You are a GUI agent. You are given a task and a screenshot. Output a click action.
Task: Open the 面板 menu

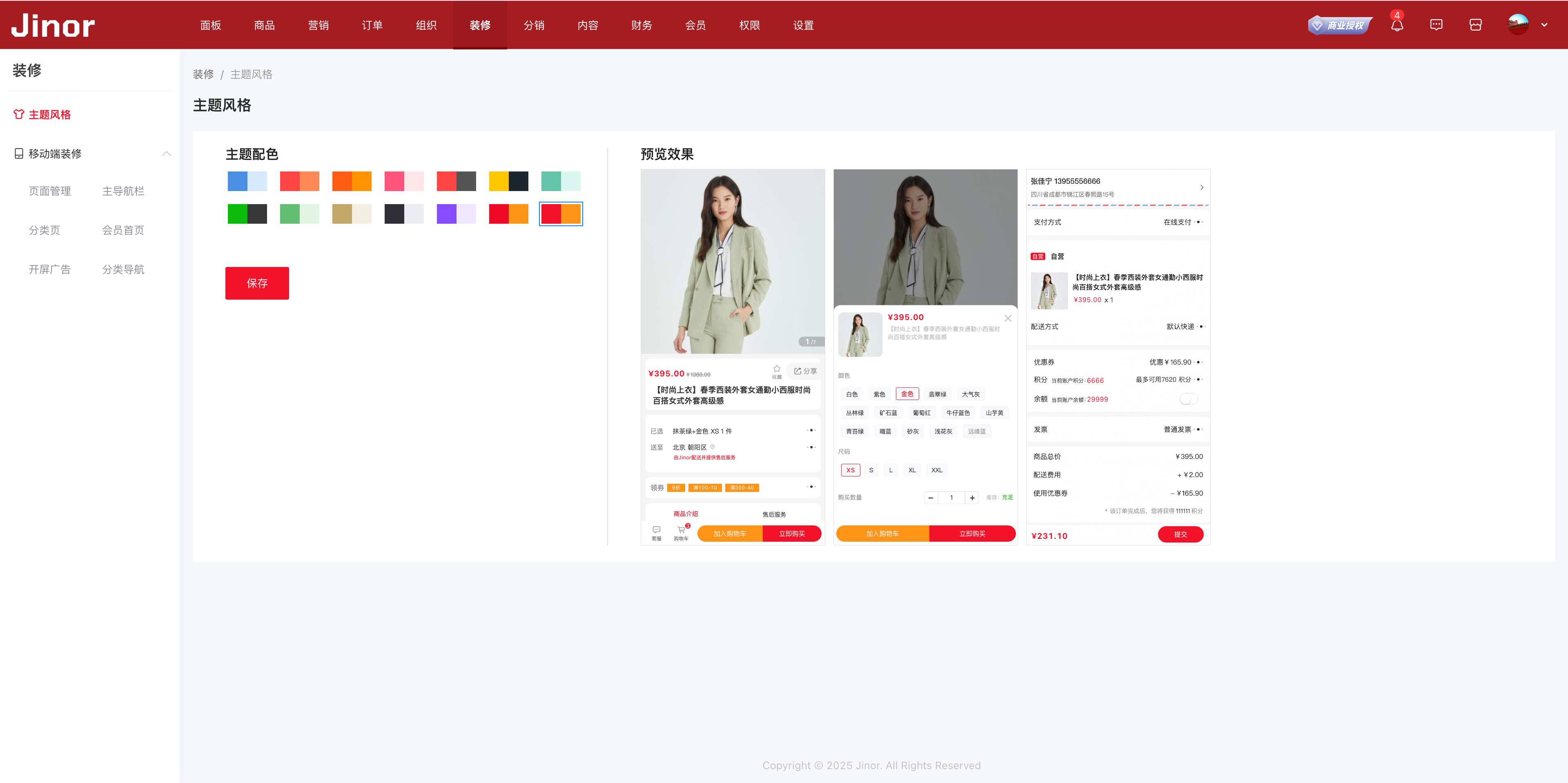[211, 25]
